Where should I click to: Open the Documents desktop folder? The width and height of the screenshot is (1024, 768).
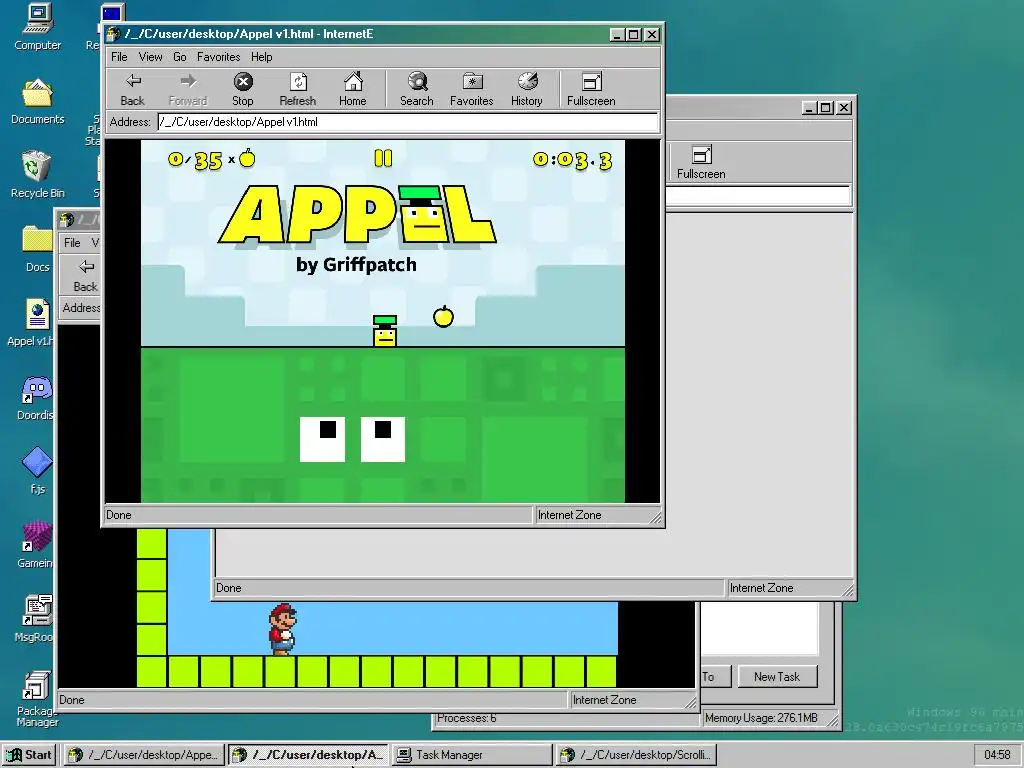[x=37, y=102]
